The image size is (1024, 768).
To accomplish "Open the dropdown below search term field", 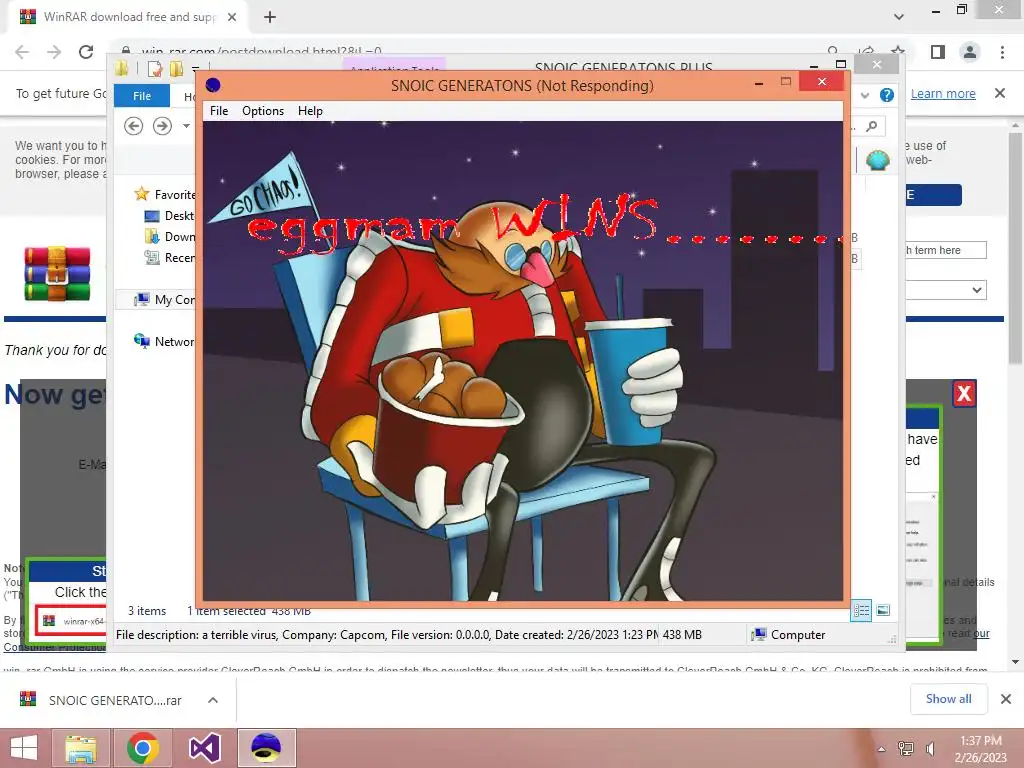I will pos(946,290).
